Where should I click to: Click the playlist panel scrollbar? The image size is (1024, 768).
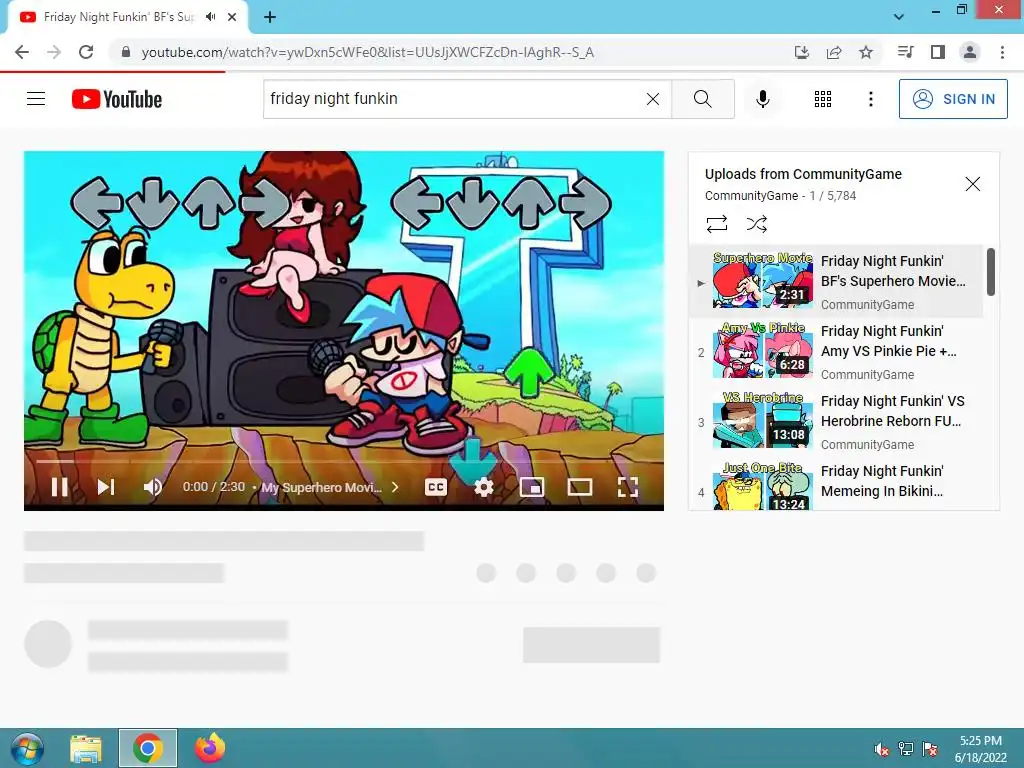click(991, 272)
